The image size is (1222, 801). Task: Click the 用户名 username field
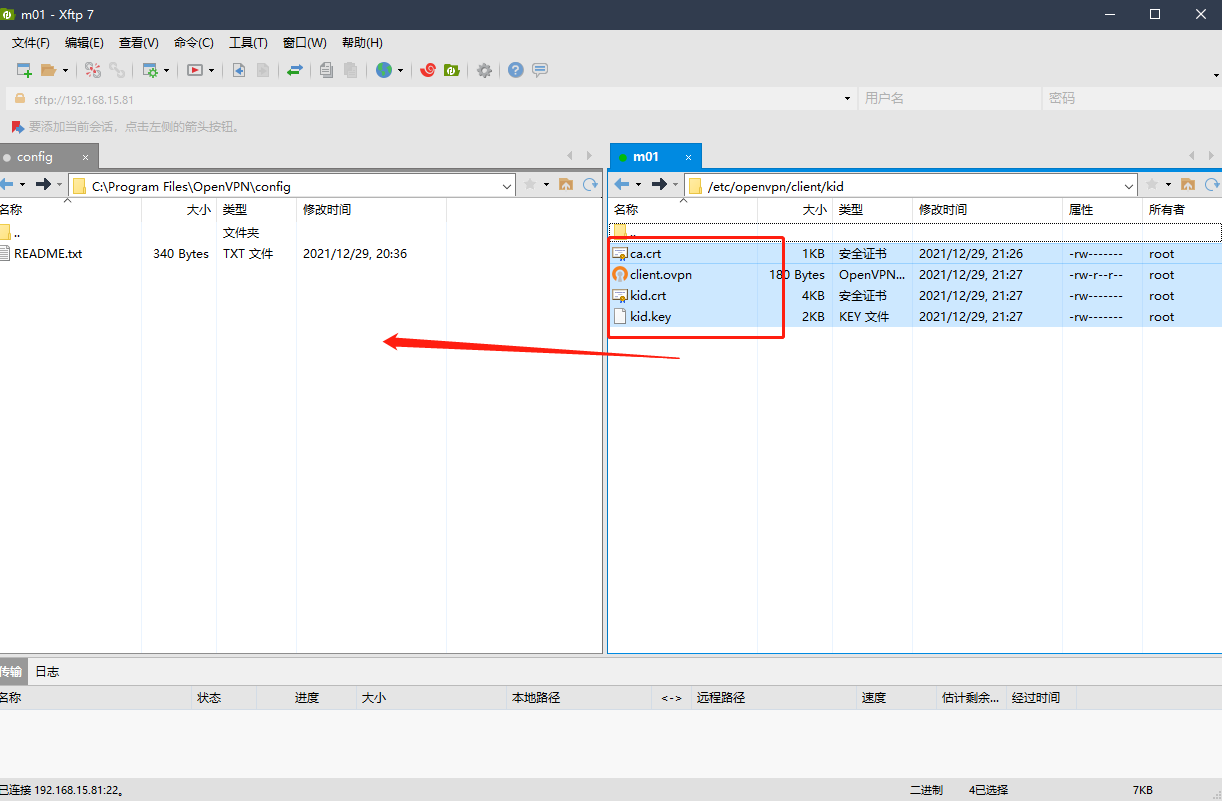pyautogui.click(x=949, y=99)
